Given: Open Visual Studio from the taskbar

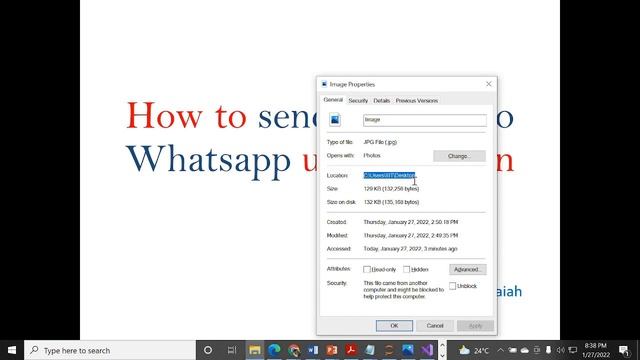Looking at the screenshot, I should tap(427, 350).
